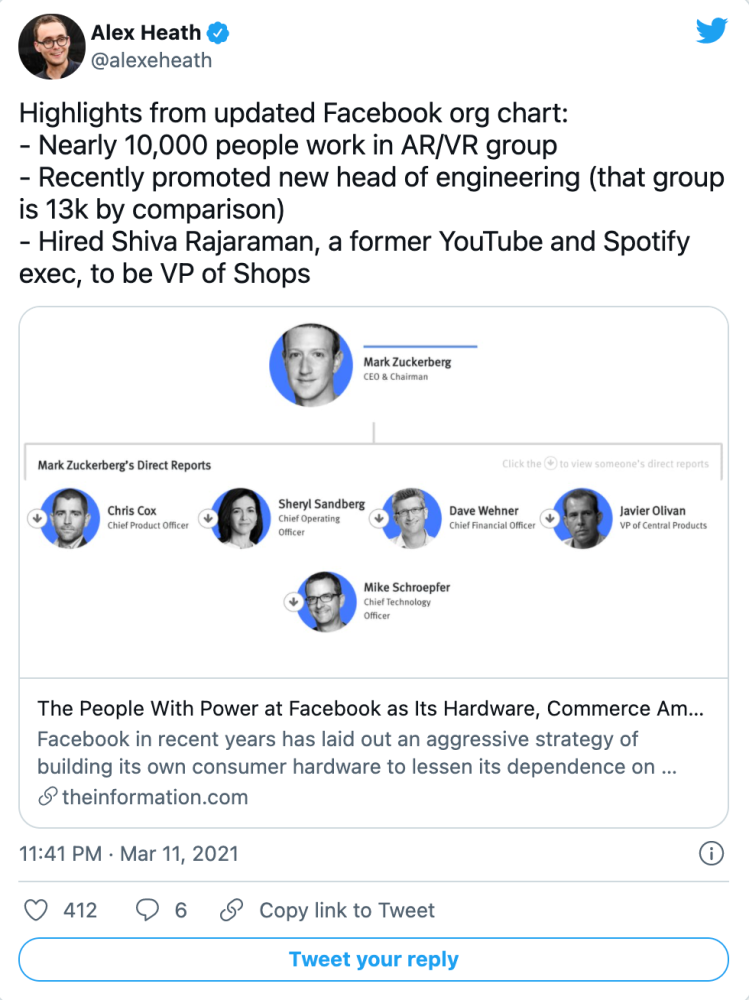749x1000 pixels.
Task: Expand Chris Cox's direct reports
Action: pos(37,518)
